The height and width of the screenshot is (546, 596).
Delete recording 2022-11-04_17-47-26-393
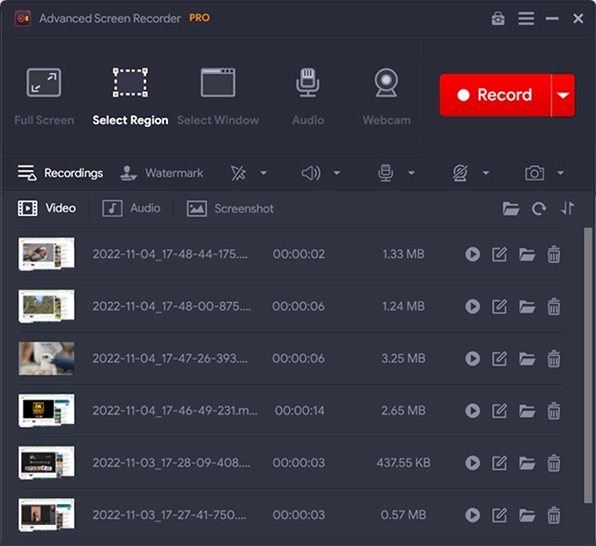click(554, 359)
